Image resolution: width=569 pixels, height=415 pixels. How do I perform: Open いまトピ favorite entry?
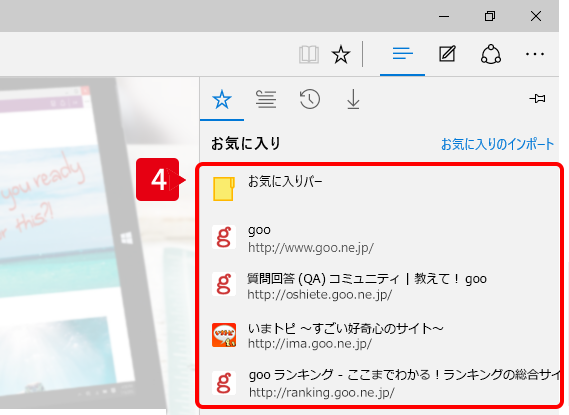point(379,335)
